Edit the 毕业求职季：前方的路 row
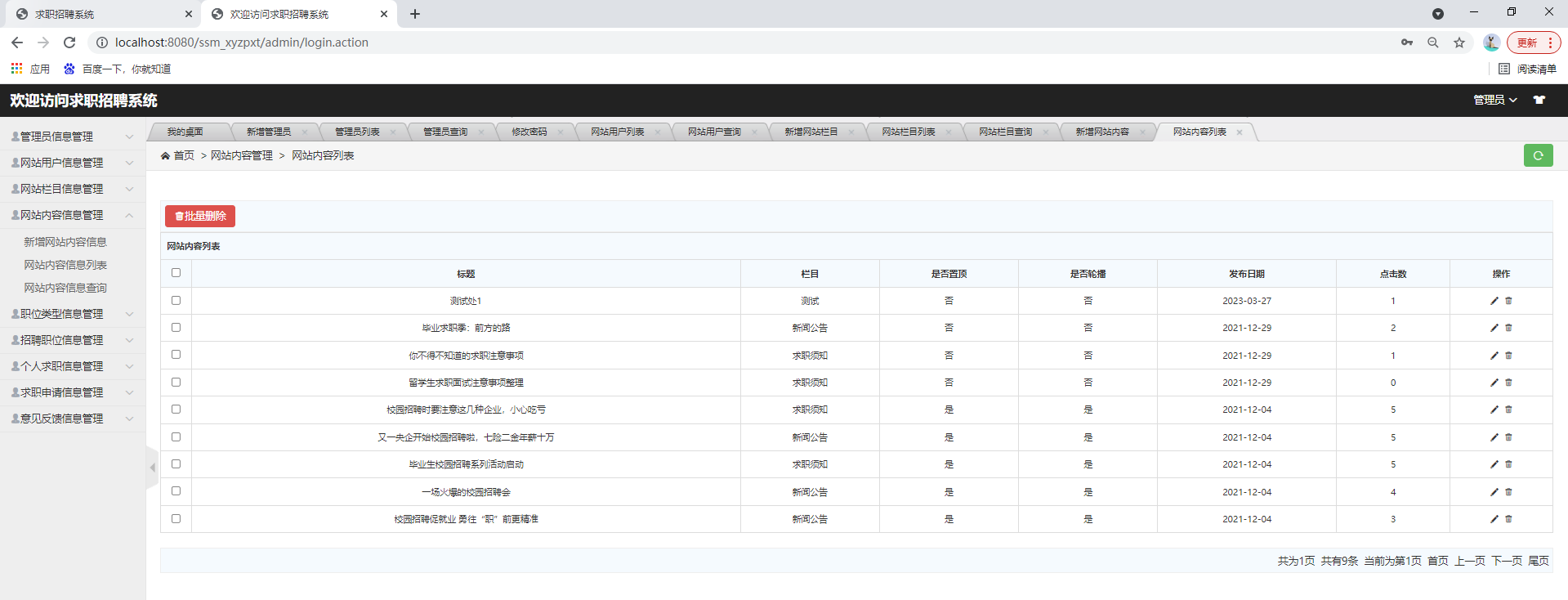1568x600 pixels. point(1494,328)
